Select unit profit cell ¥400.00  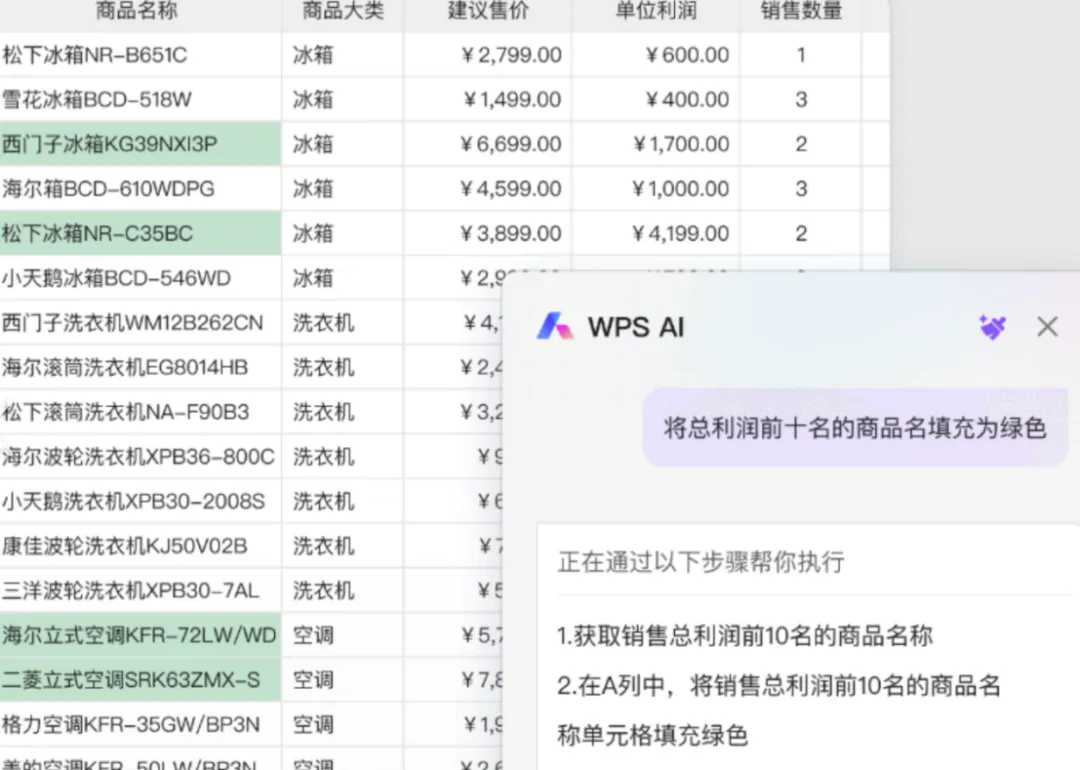[655, 99]
